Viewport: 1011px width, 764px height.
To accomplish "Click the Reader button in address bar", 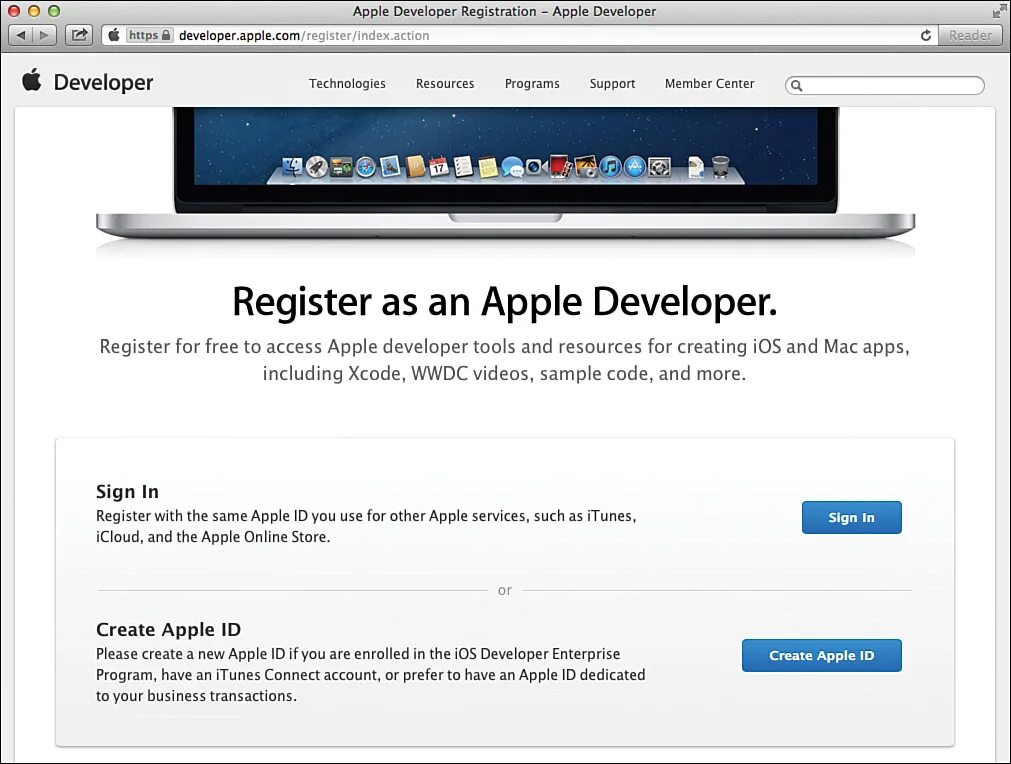I will point(970,35).
